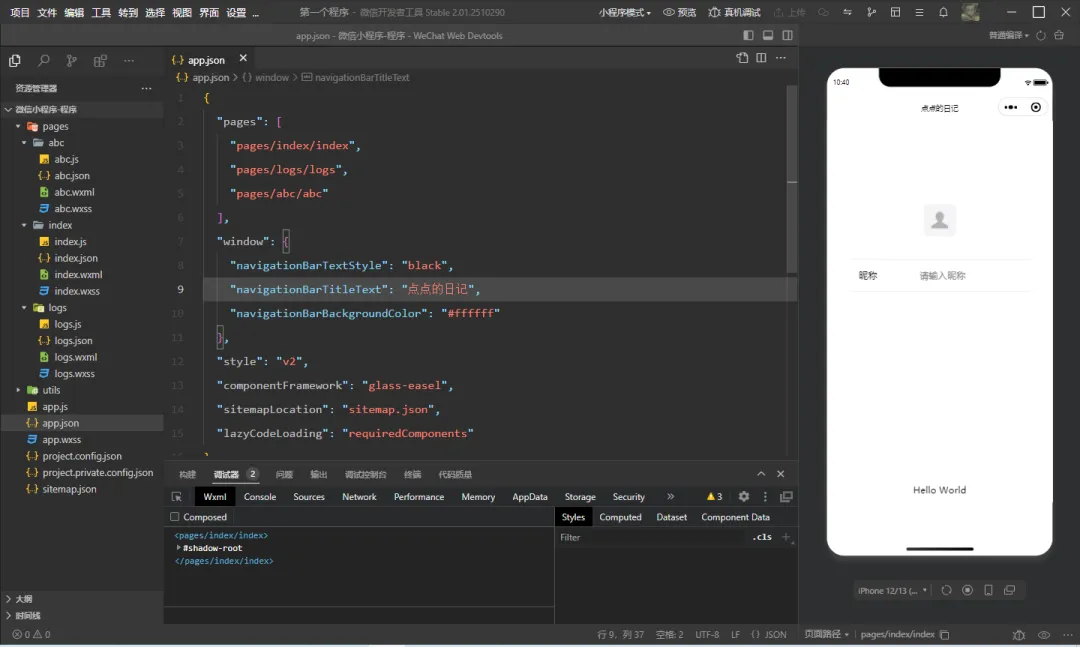This screenshot has height=647, width=1080.
Task: Toggle bottom panel layout icon
Action: [x=768, y=35]
